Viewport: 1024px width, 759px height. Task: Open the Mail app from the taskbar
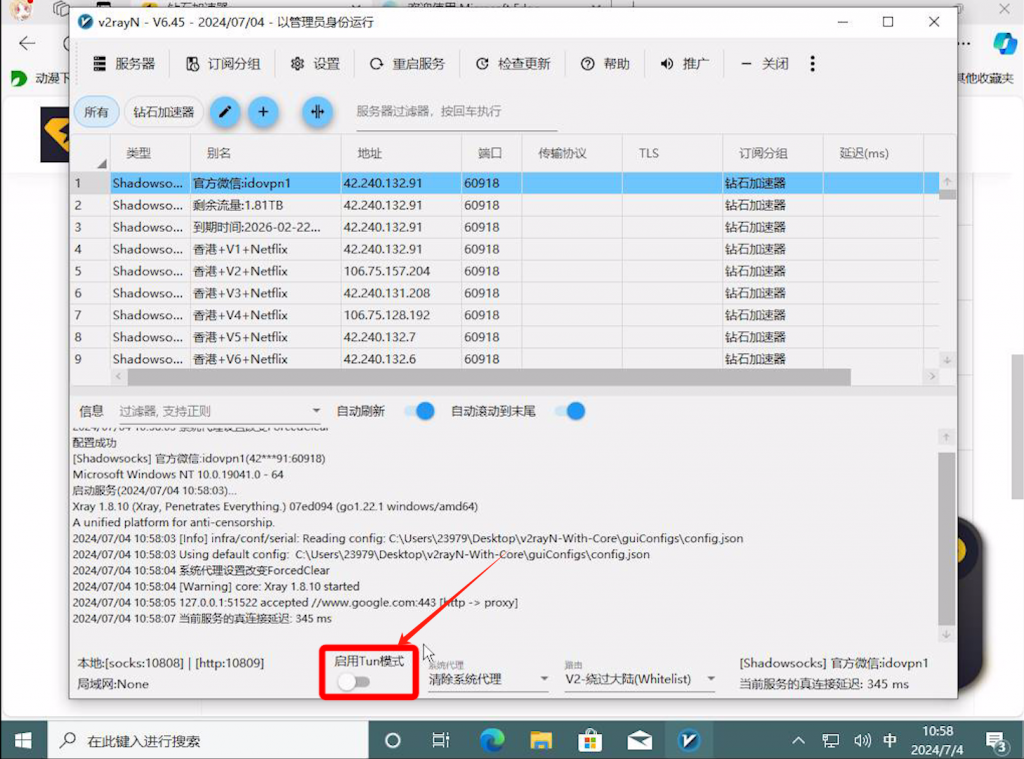coord(639,740)
